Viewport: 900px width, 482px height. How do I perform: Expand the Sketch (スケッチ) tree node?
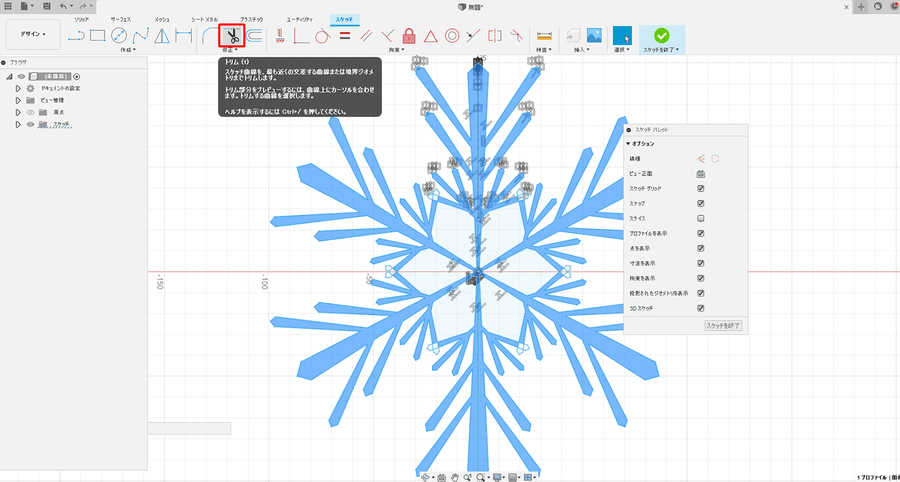(x=18, y=125)
